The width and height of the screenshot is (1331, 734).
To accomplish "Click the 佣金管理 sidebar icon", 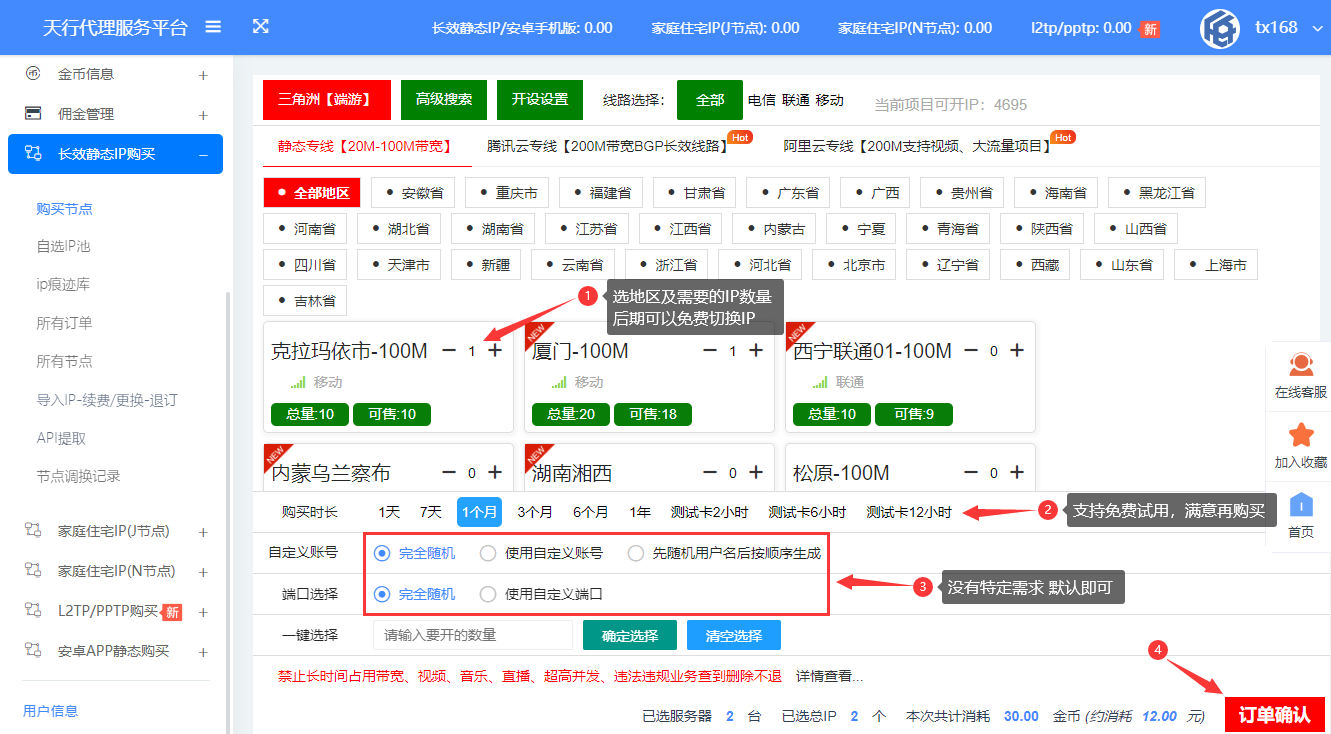I will click(x=33, y=112).
